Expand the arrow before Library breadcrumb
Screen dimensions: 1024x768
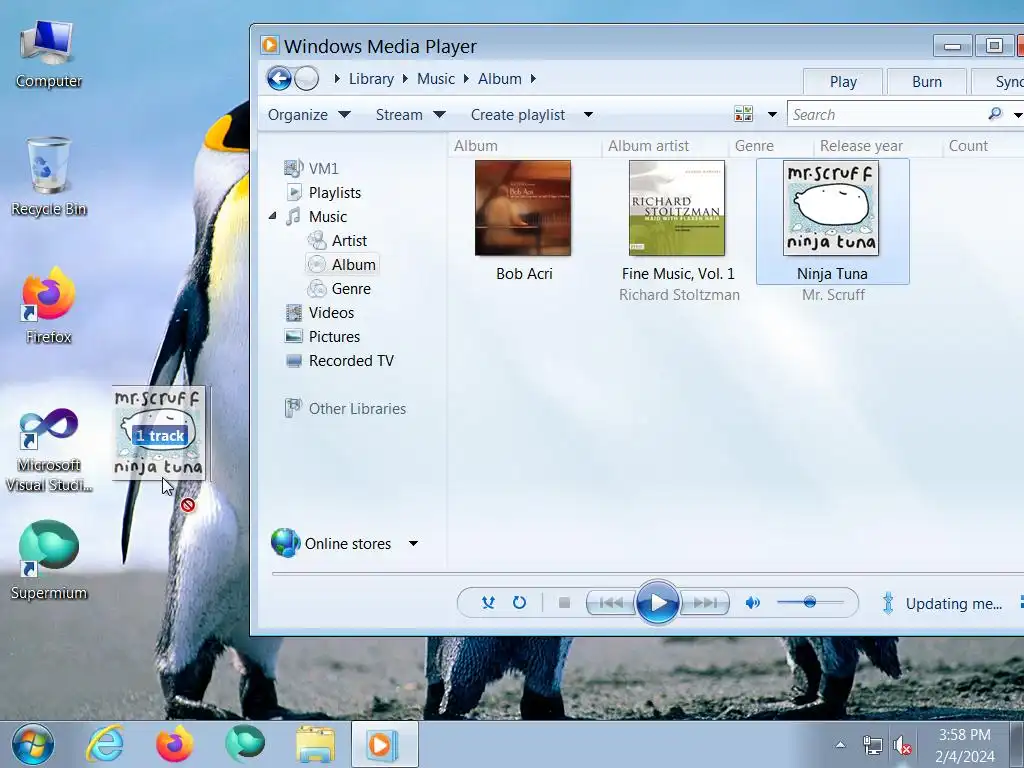click(x=337, y=79)
